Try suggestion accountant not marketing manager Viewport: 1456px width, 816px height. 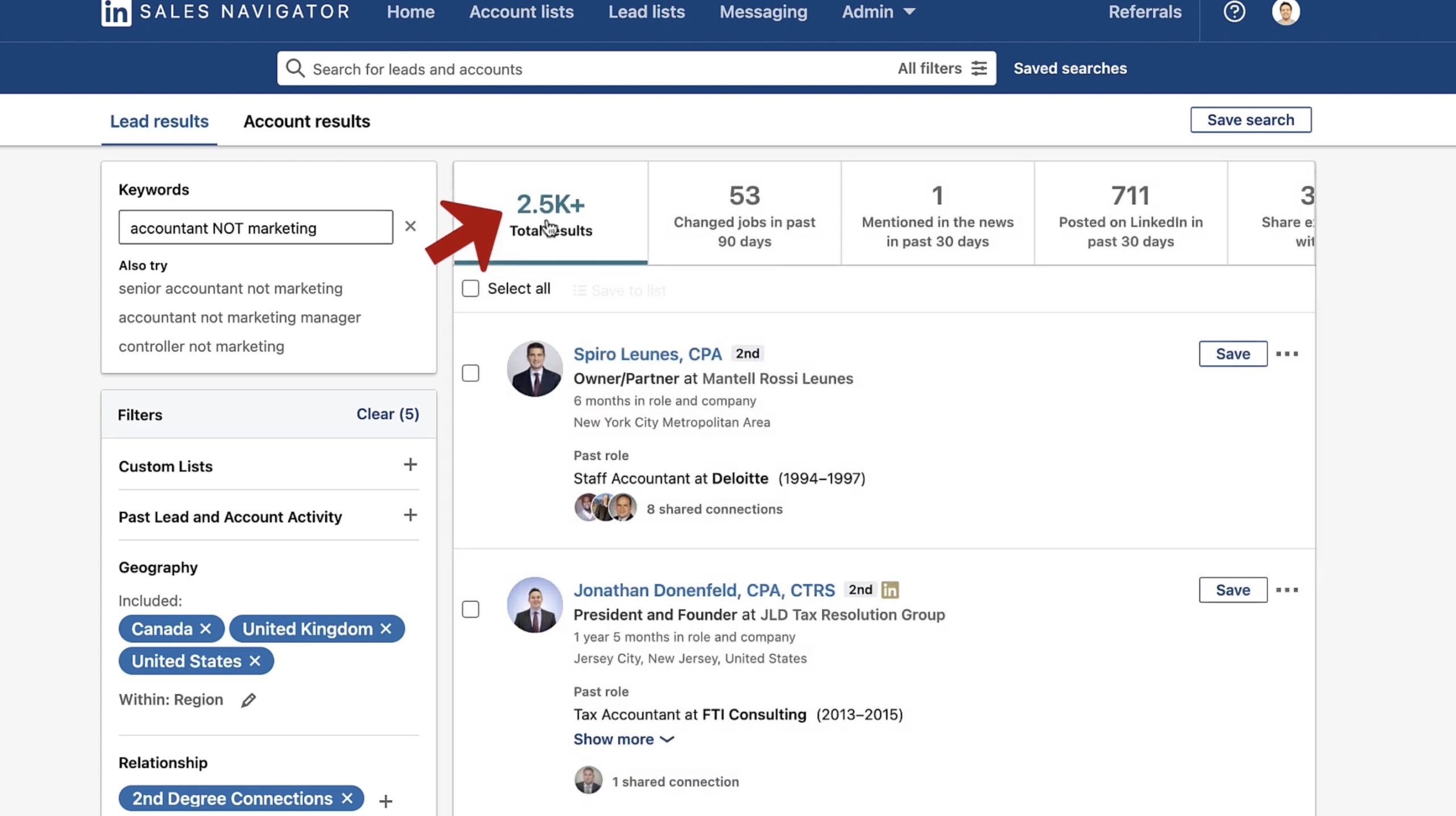pos(239,318)
